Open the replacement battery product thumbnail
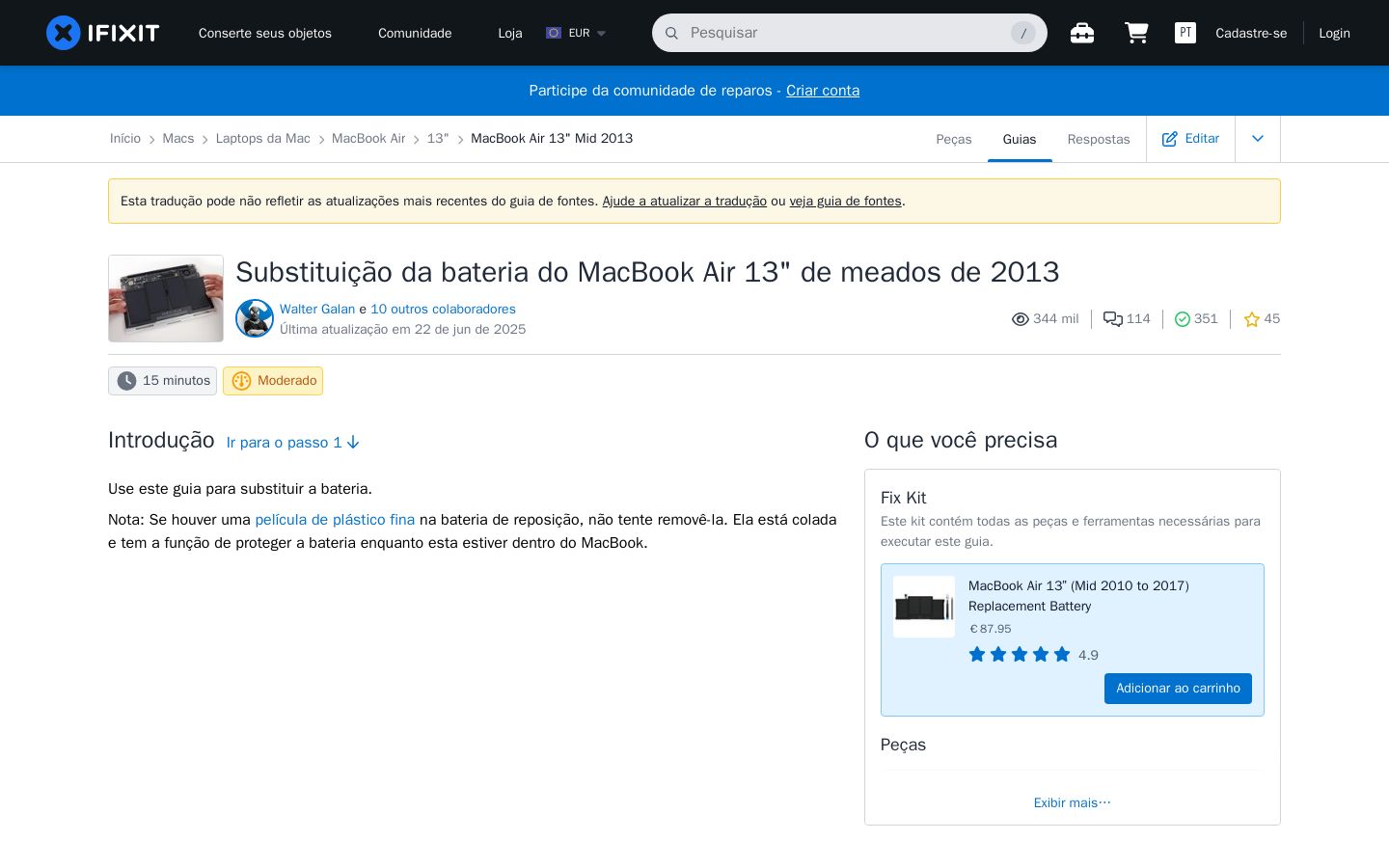This screenshot has width=1389, height=868. pyautogui.click(x=924, y=607)
